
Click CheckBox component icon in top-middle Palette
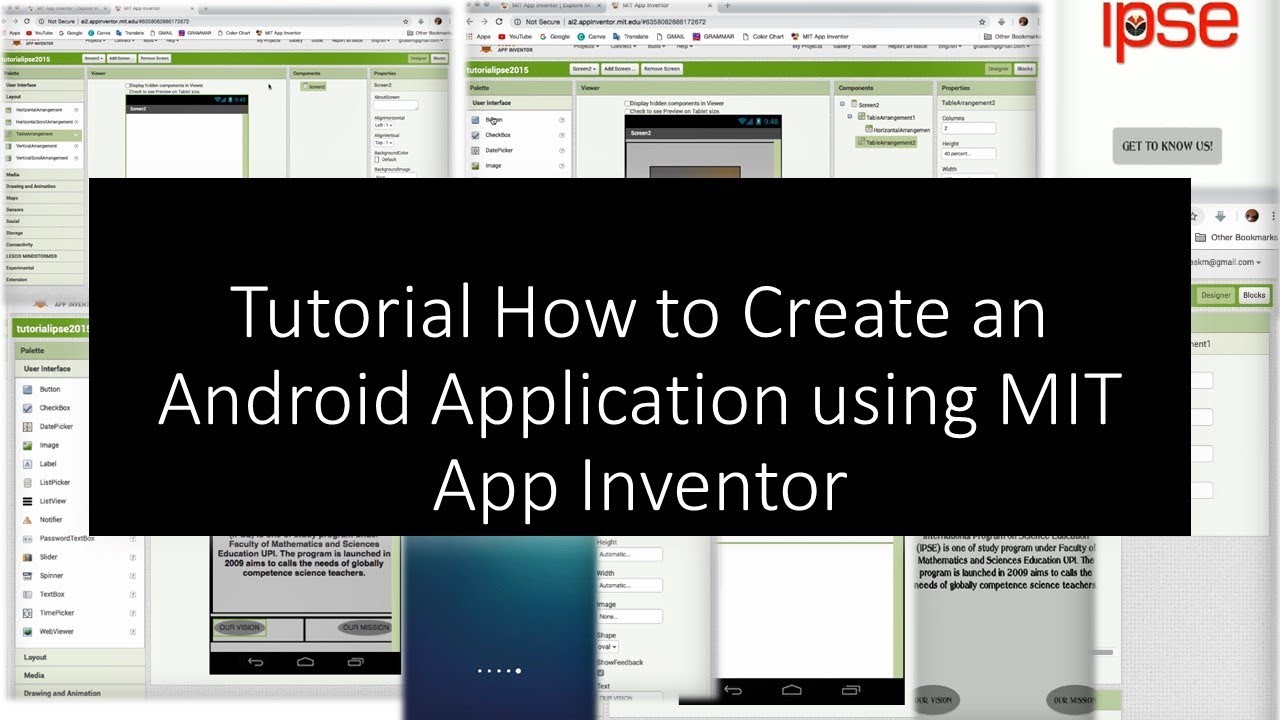tap(476, 135)
